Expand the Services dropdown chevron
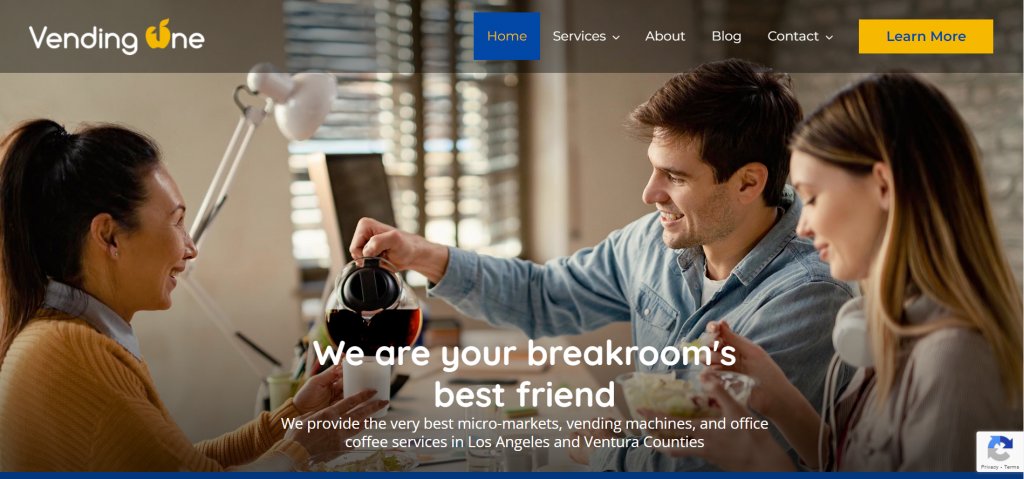Screen dimensions: 1024x479 tap(616, 38)
